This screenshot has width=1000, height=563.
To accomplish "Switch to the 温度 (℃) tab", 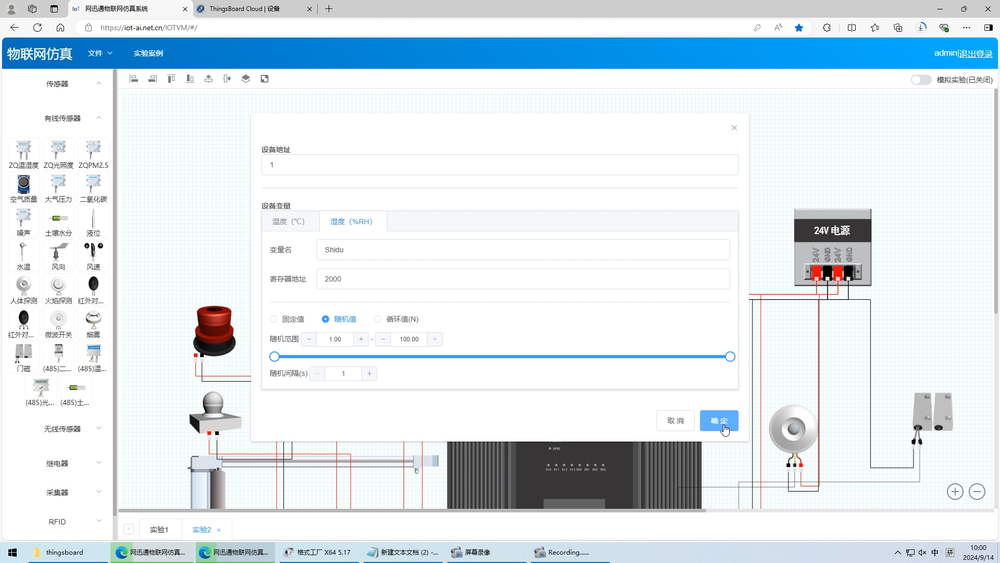I will (289, 221).
